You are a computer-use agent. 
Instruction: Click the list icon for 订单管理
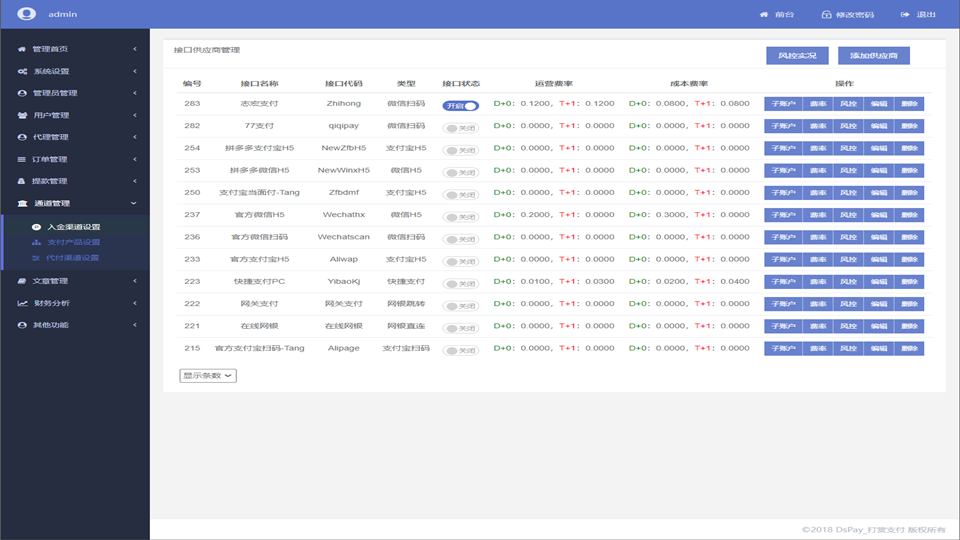(22, 159)
